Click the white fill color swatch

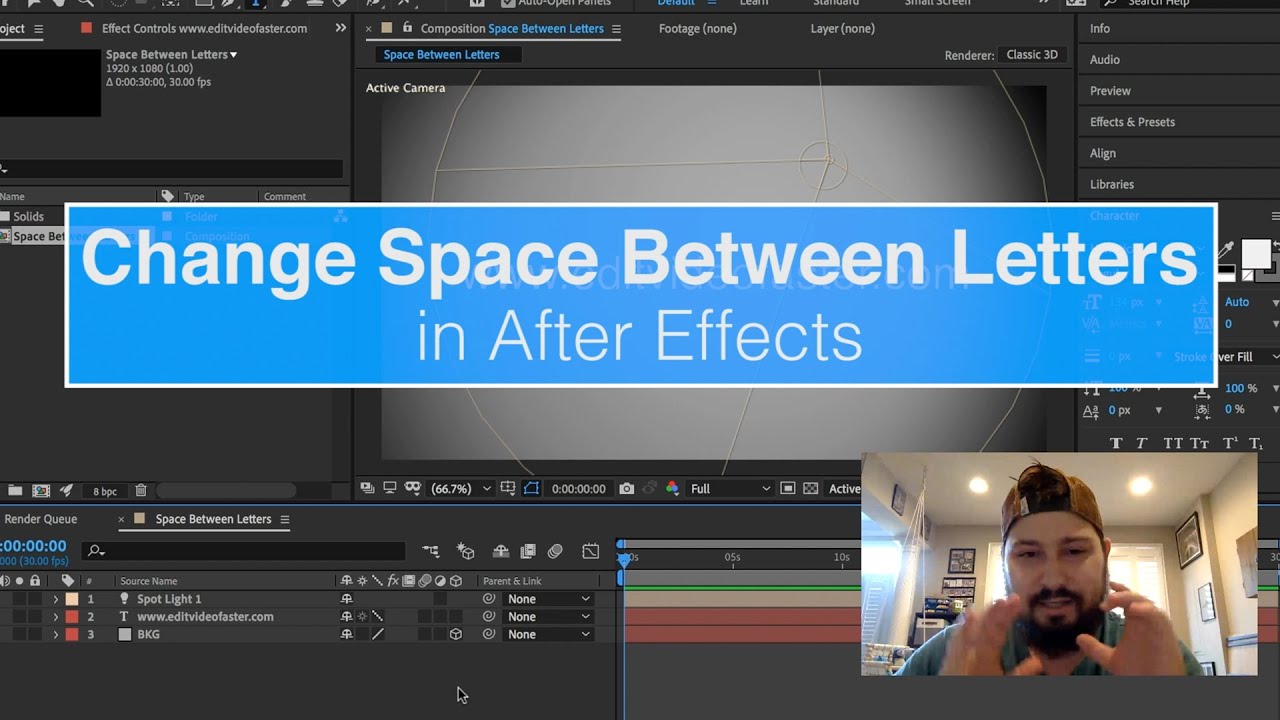[x=1255, y=253]
